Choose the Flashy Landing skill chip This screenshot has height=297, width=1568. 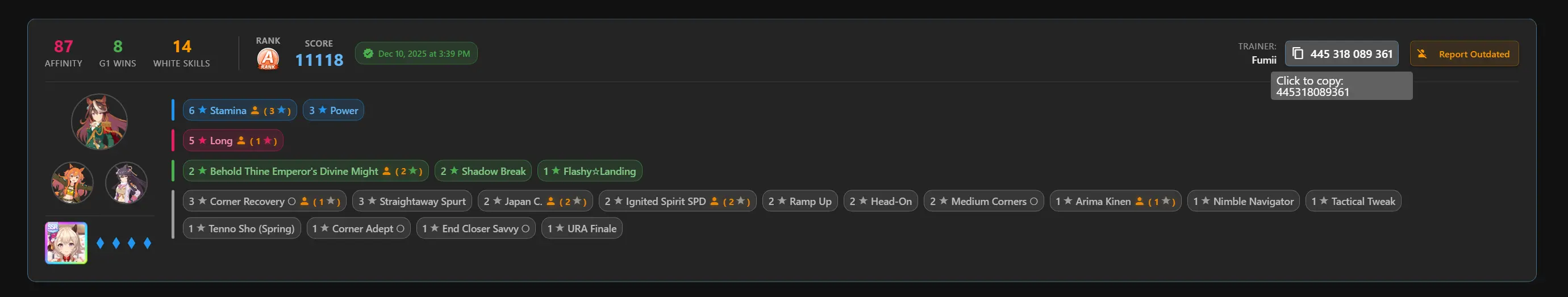(589, 171)
